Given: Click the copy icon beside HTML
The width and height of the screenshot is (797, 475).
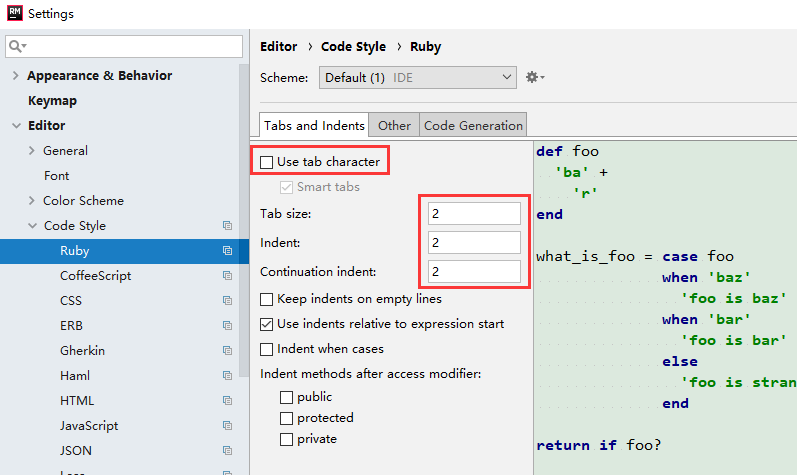Looking at the screenshot, I should pos(228,401).
